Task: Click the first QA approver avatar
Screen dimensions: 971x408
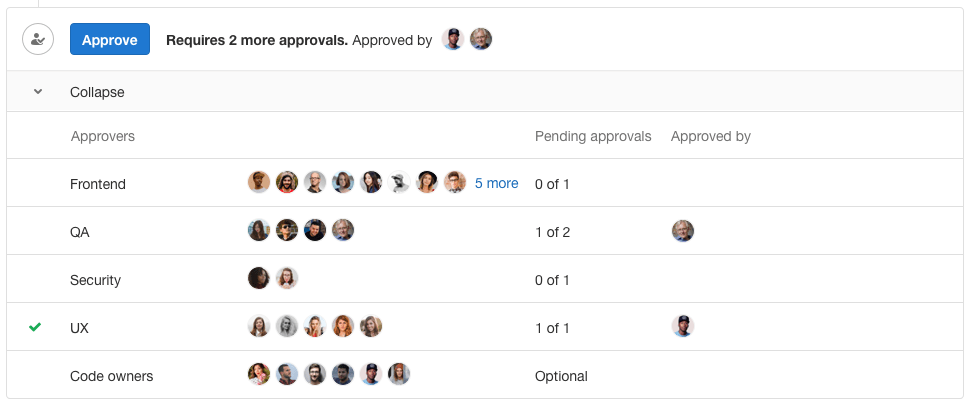Action: 259,231
